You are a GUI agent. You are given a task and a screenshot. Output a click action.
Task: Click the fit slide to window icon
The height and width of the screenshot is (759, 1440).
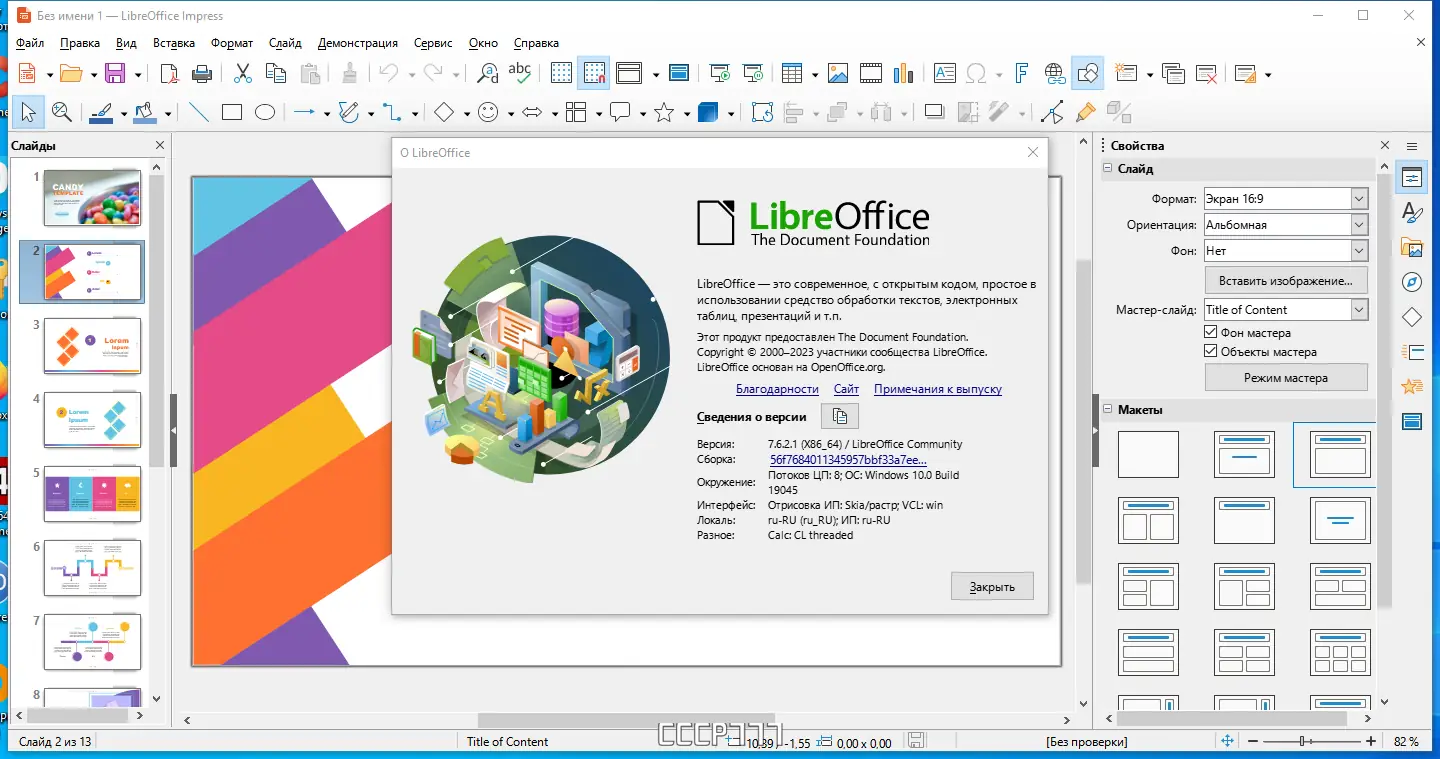coord(1227,741)
